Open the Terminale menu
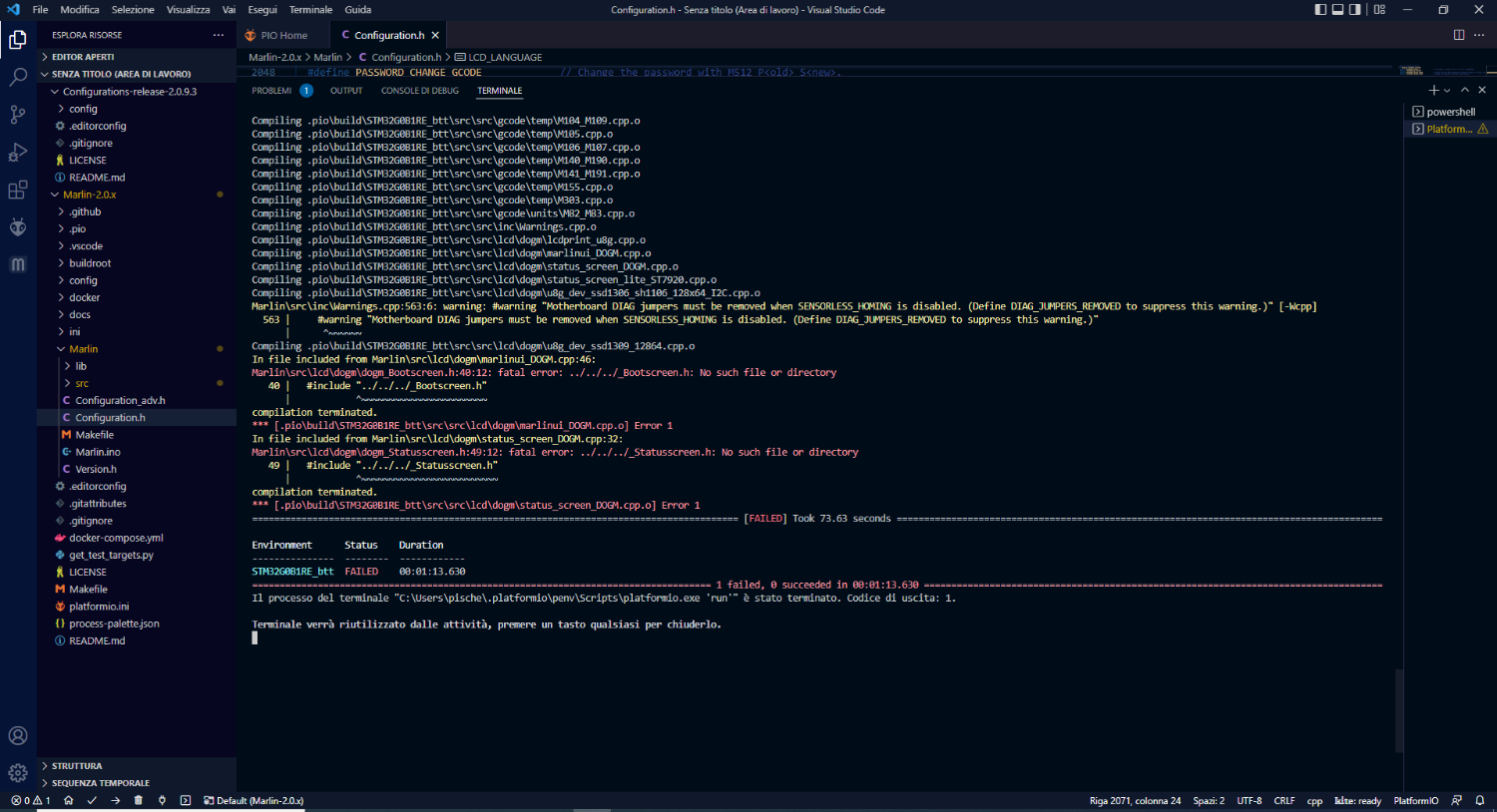The height and width of the screenshot is (812, 1497). pyautogui.click(x=310, y=10)
